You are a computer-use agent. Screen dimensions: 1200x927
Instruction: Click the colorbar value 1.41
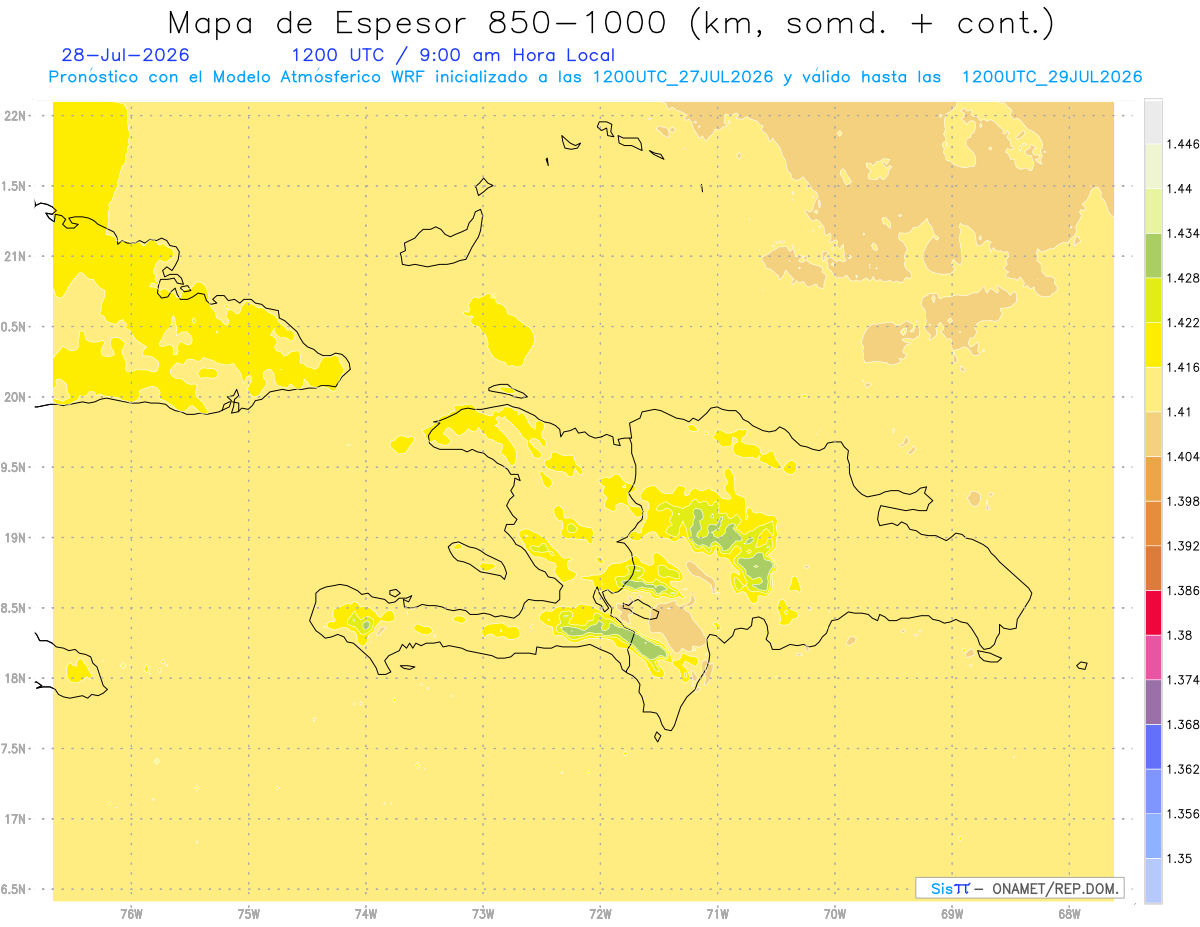point(1179,412)
